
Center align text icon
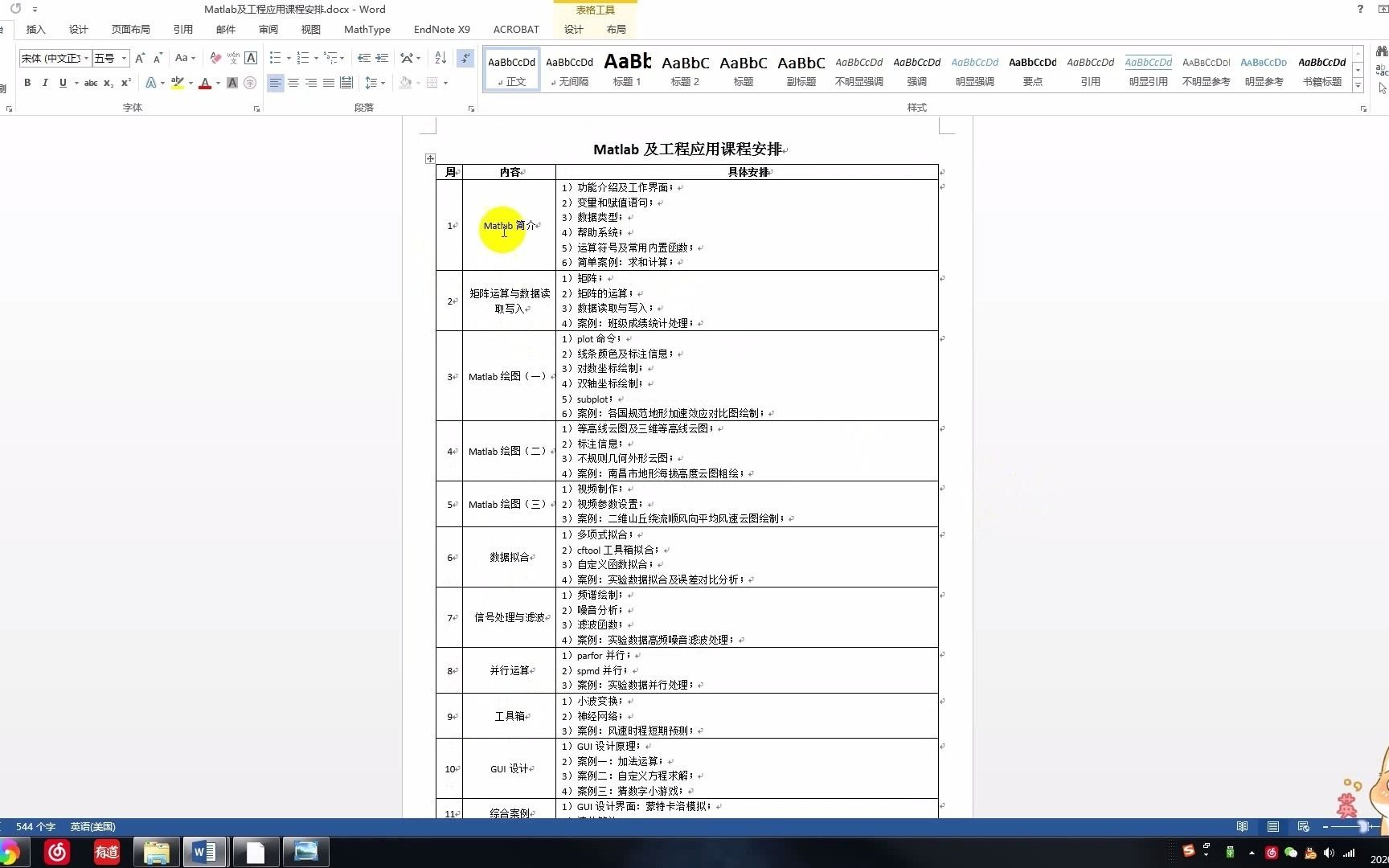(x=293, y=83)
